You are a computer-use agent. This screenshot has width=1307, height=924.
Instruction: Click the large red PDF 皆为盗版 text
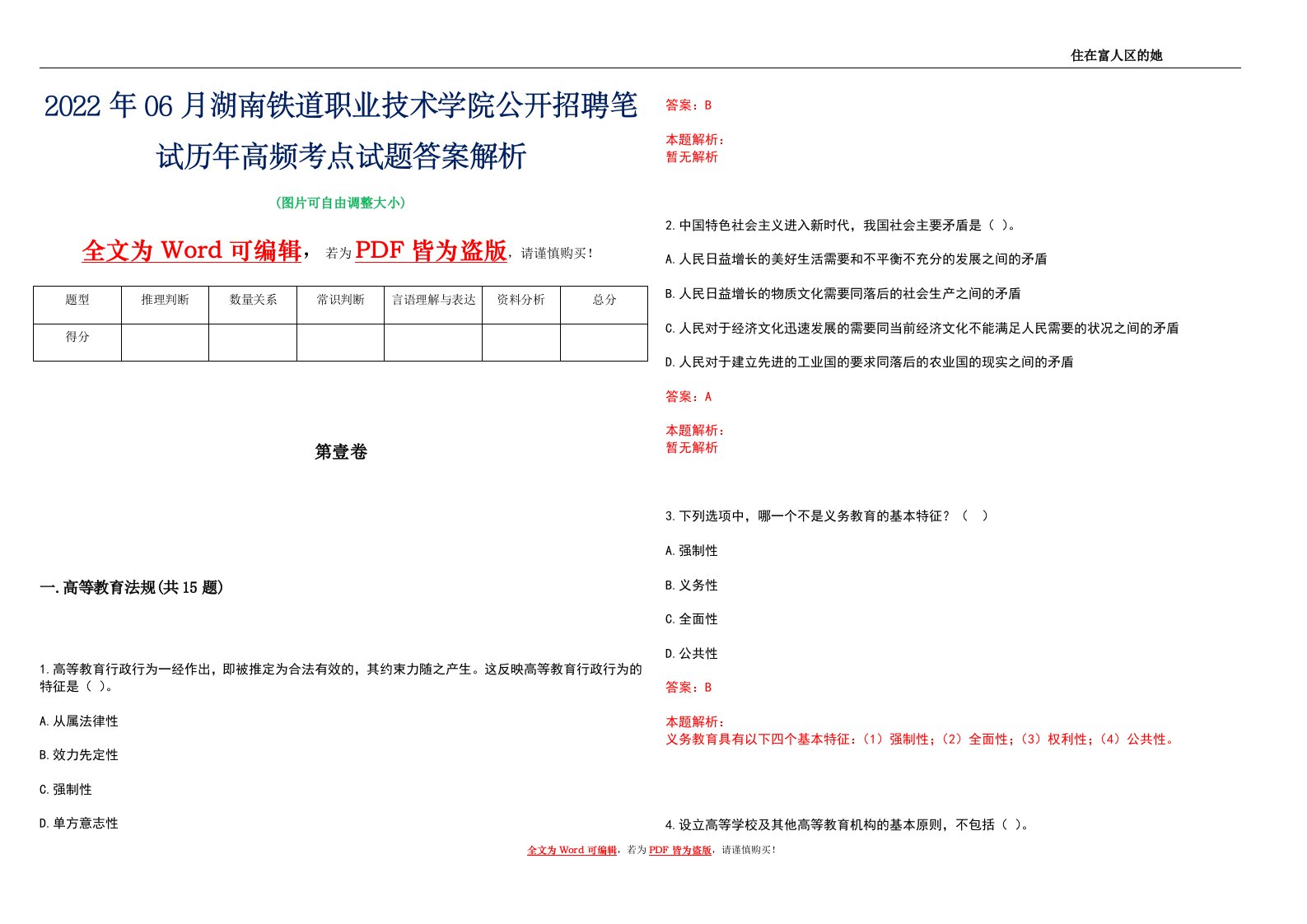pyautogui.click(x=431, y=250)
